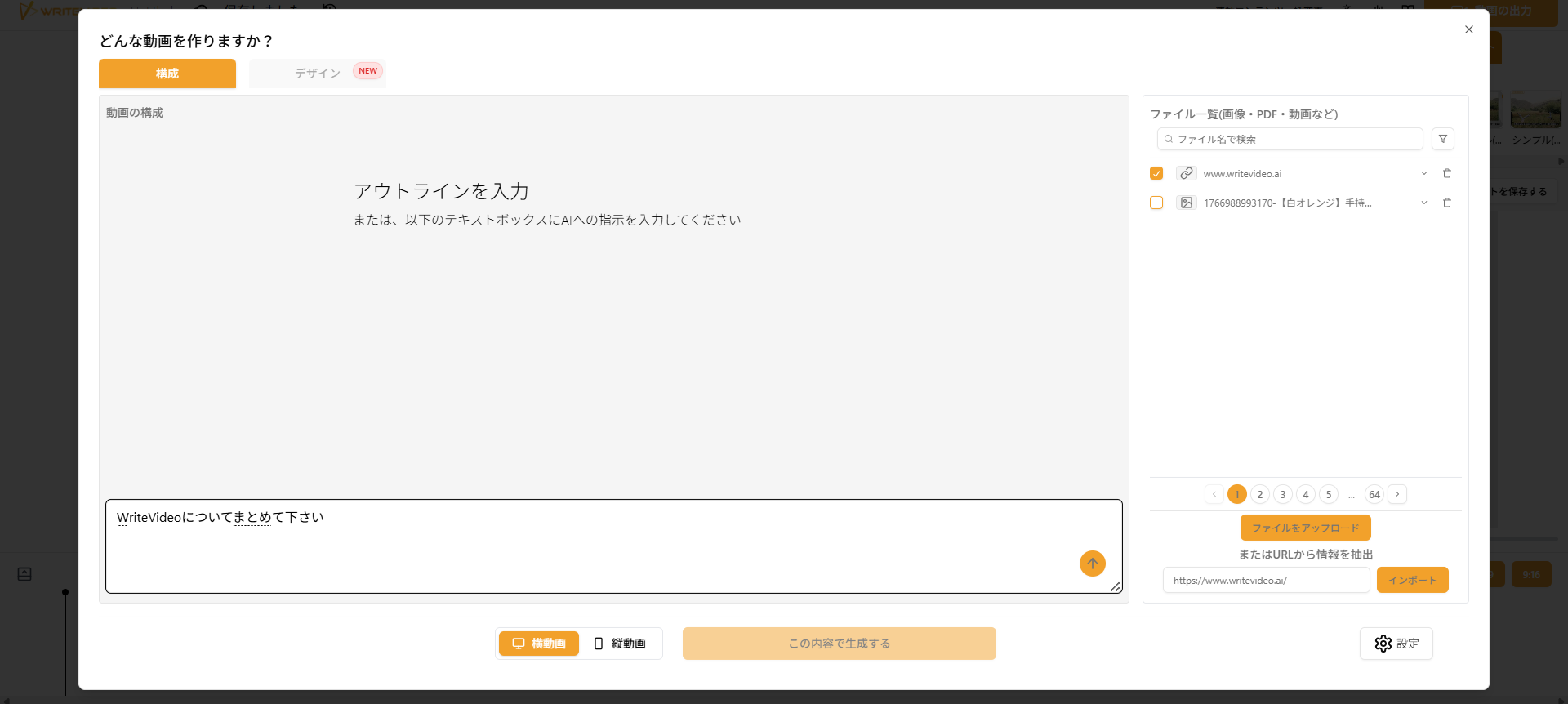Go to page 3 of the file list
Viewport: 1568px width, 704px height.
[1283, 494]
